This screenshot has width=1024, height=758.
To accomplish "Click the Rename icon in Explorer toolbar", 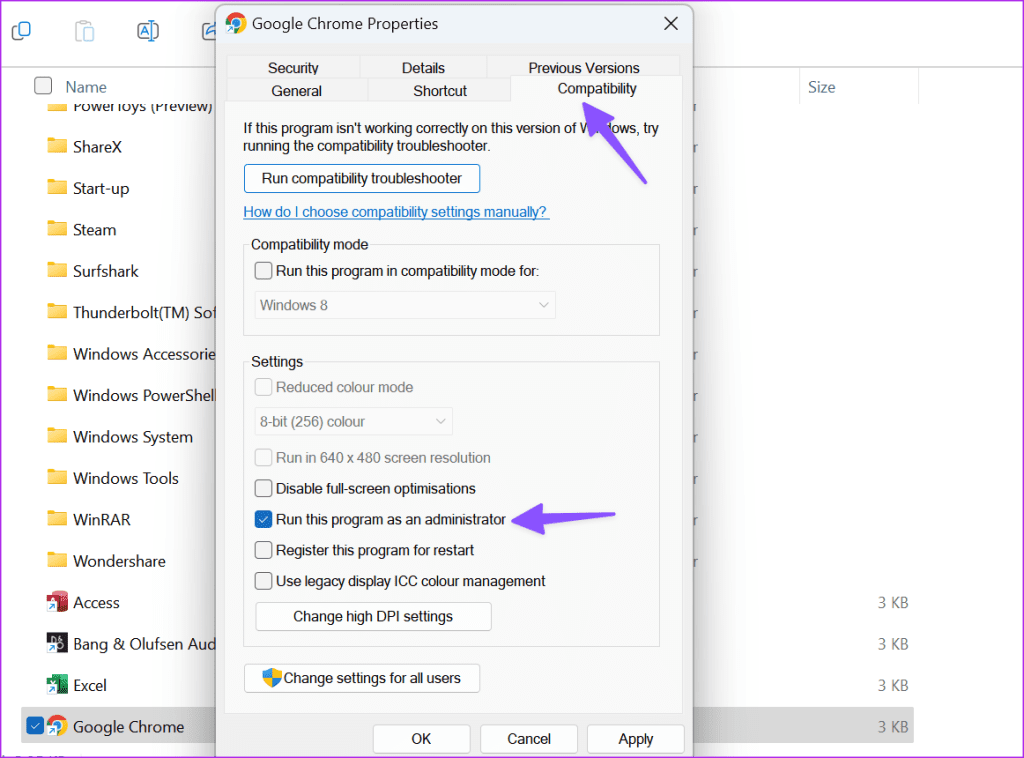I will (x=148, y=31).
